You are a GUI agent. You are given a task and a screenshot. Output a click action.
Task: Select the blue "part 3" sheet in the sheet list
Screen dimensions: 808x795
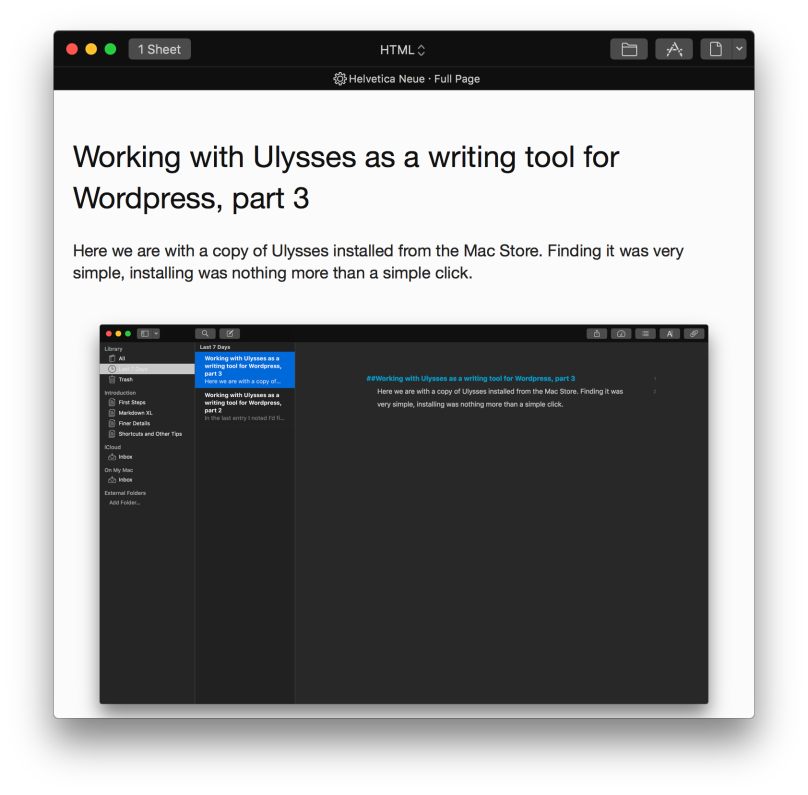tap(245, 369)
